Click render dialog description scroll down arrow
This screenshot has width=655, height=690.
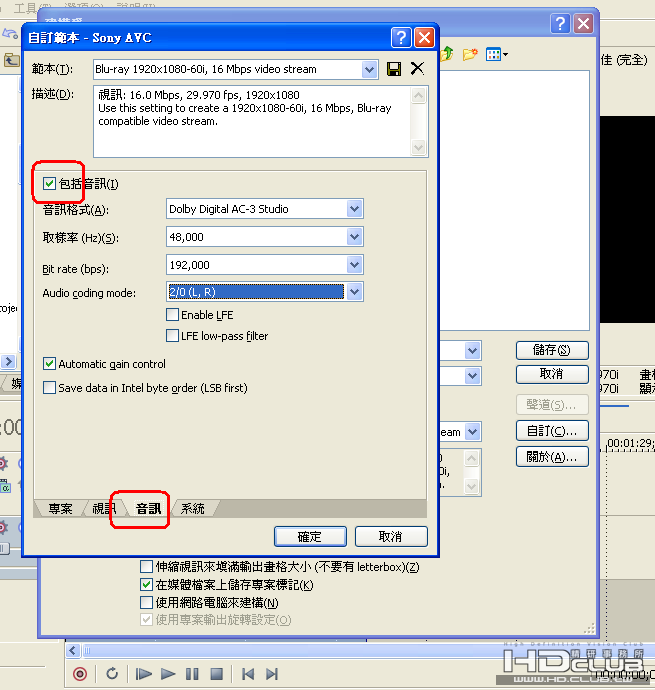click(x=471, y=486)
